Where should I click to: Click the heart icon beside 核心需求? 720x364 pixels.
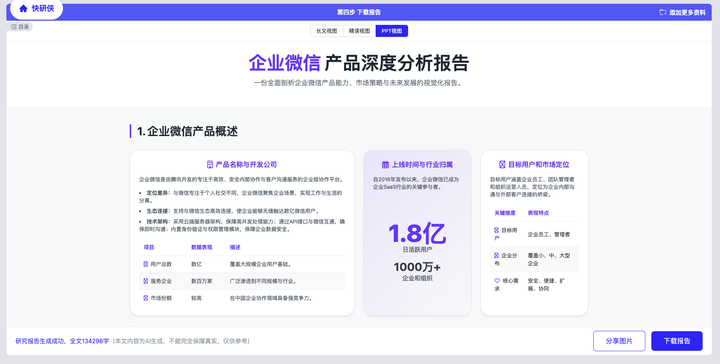tap(497, 280)
